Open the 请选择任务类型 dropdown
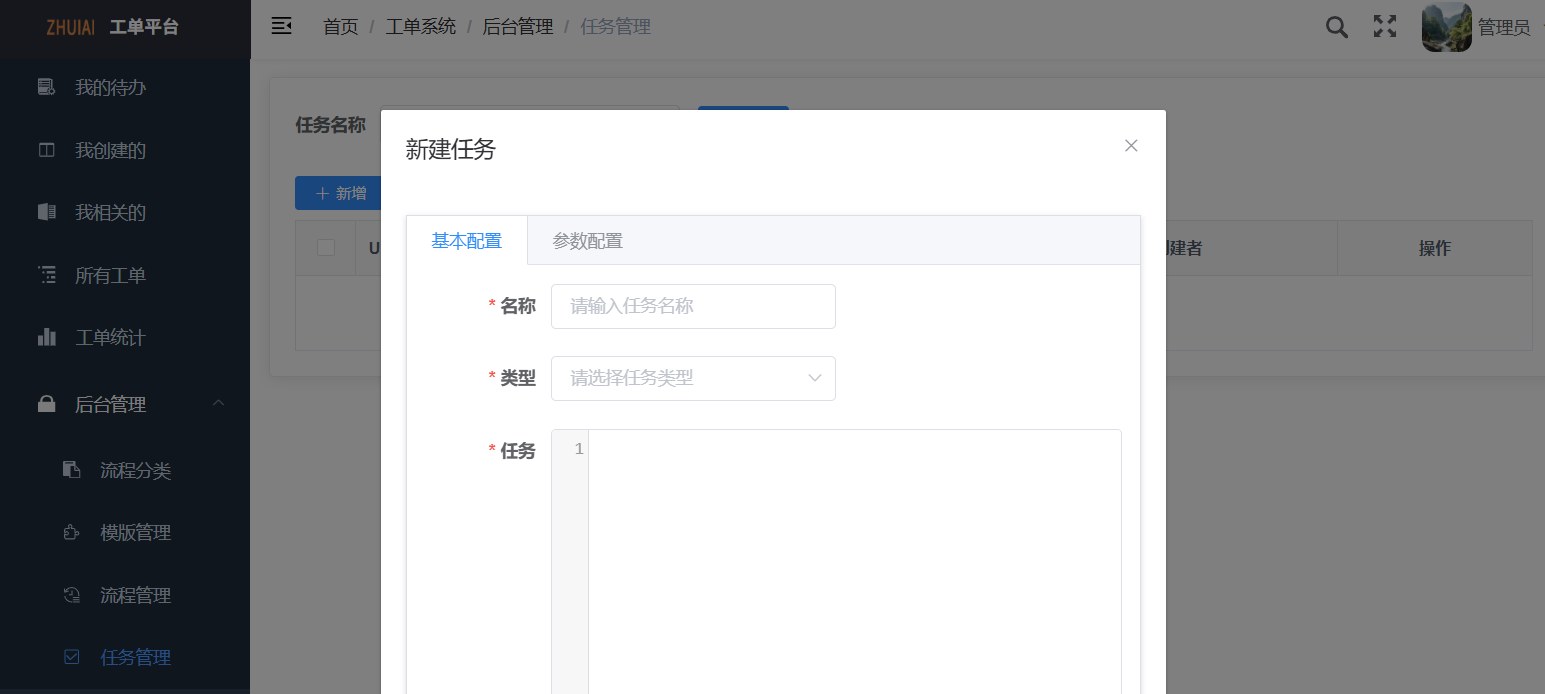The width and height of the screenshot is (1545, 694). pos(693,378)
